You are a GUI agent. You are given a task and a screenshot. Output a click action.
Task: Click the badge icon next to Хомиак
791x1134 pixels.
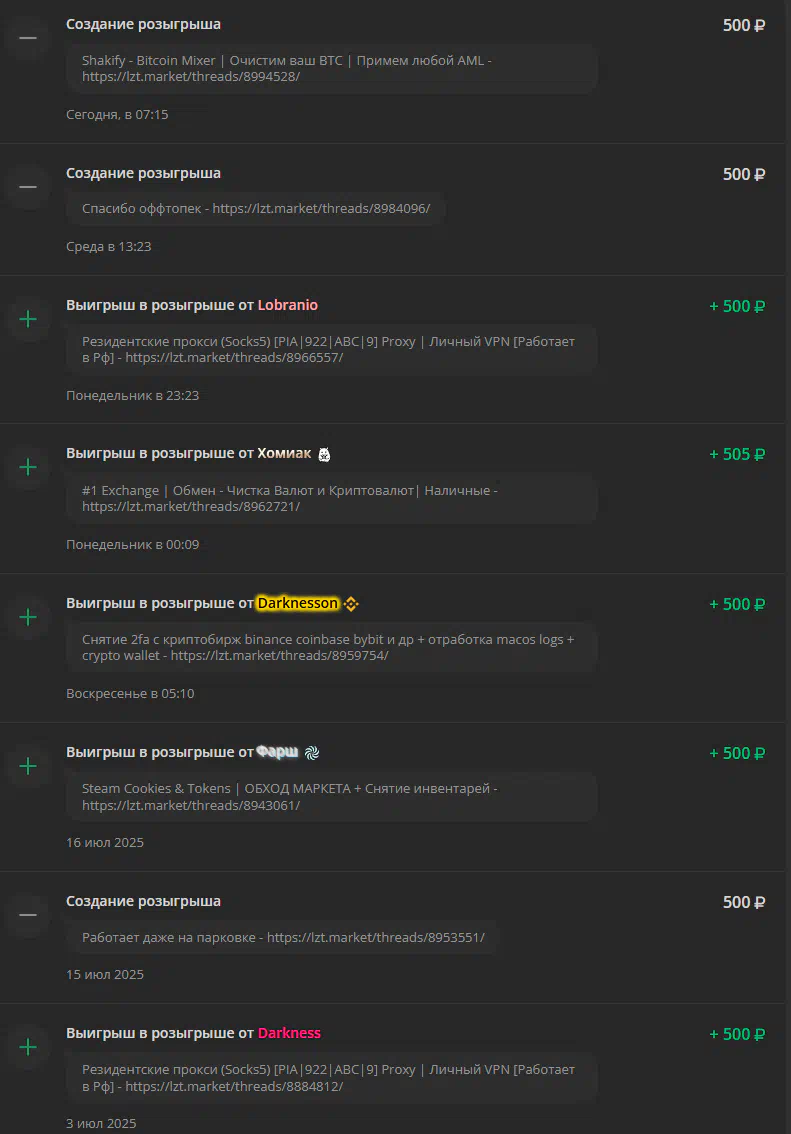[324, 454]
